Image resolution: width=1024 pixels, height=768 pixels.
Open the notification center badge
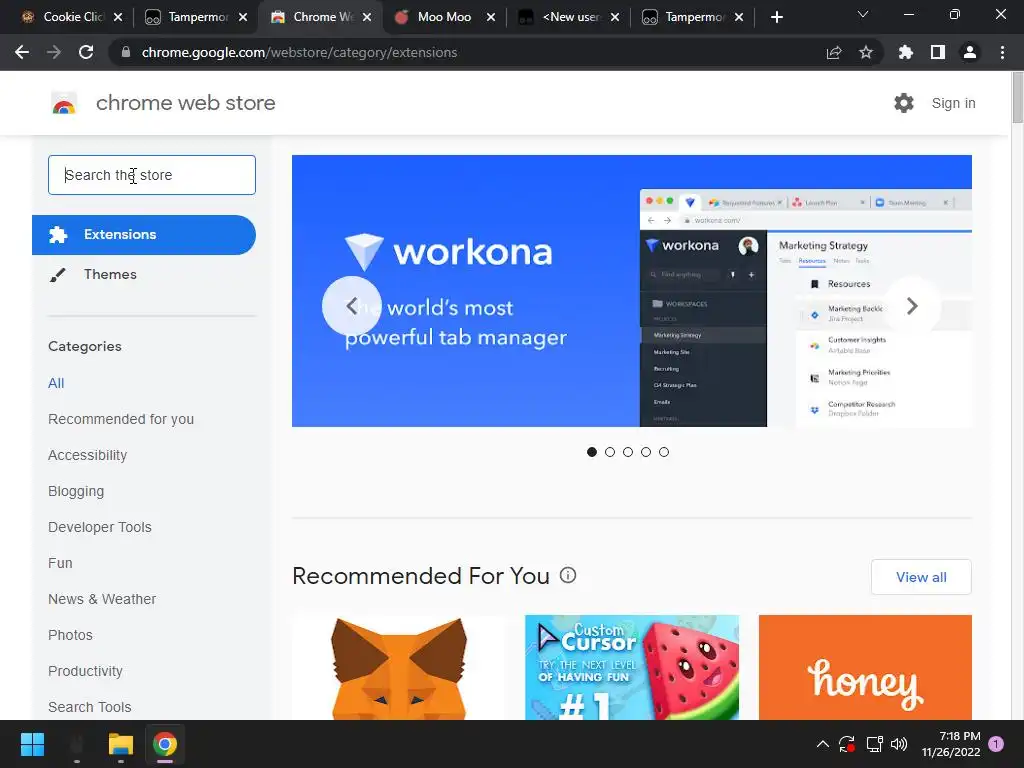click(x=996, y=744)
